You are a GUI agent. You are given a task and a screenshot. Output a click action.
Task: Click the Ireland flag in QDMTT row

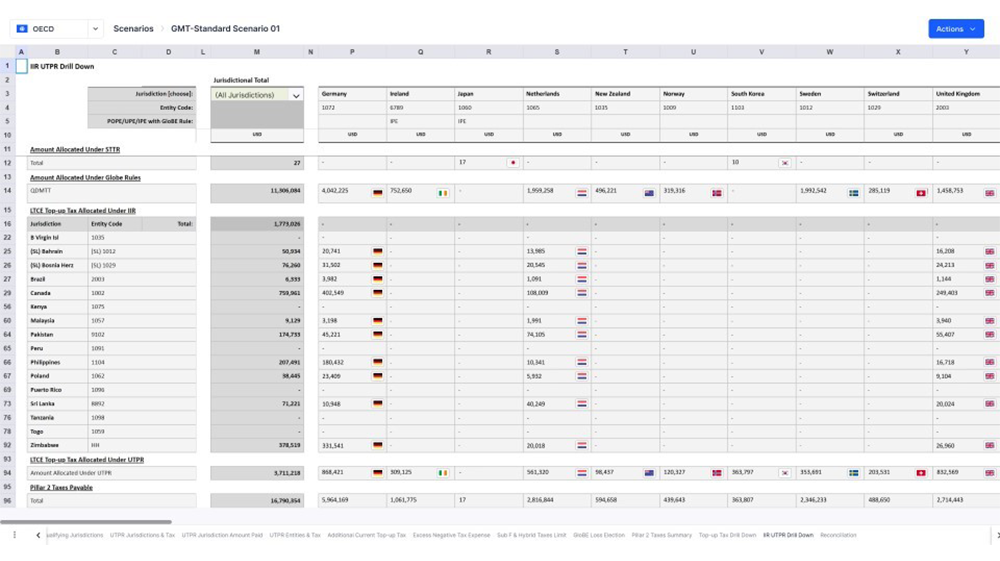pos(443,193)
